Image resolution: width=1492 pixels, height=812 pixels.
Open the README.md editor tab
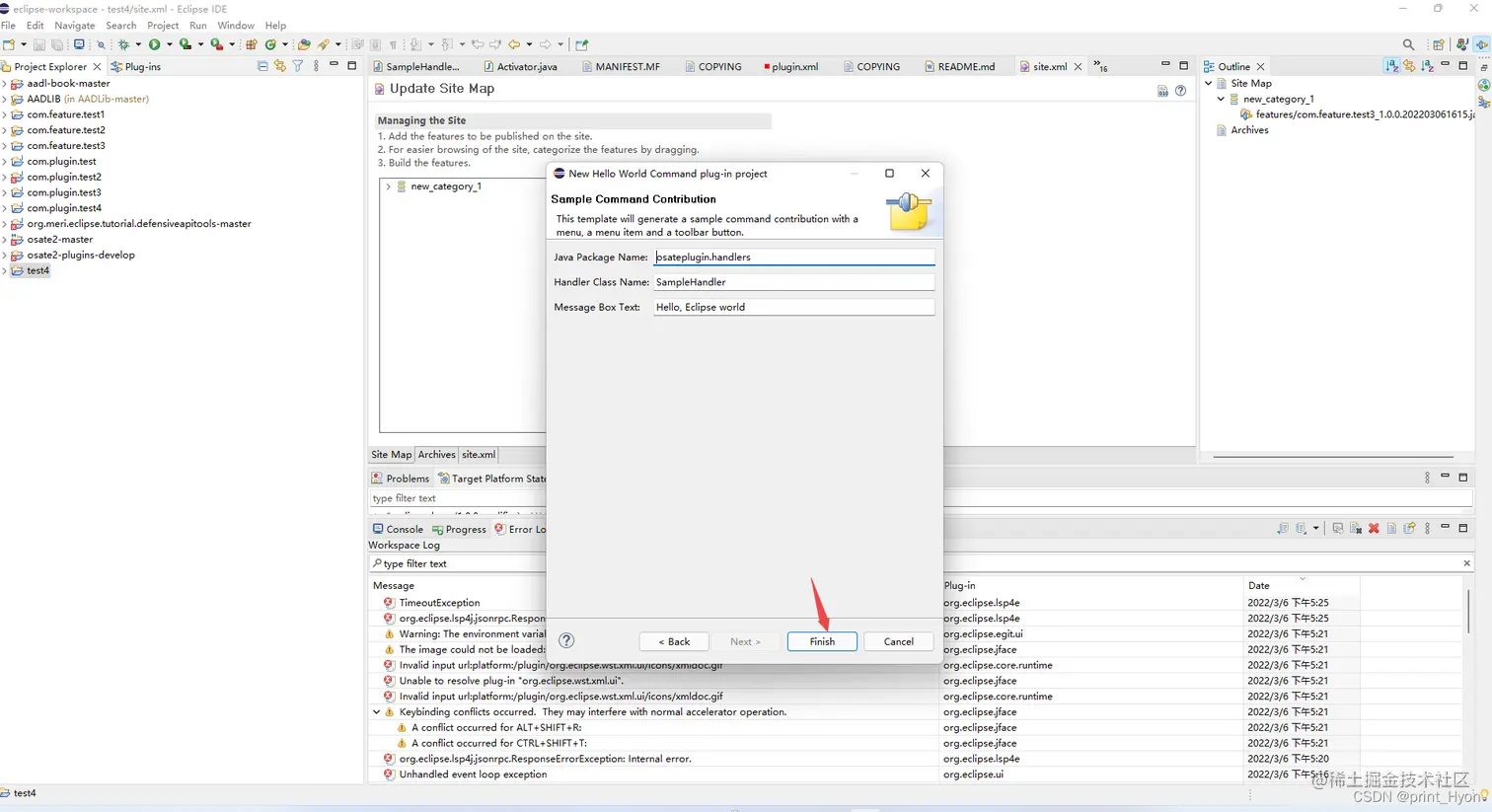coord(959,67)
